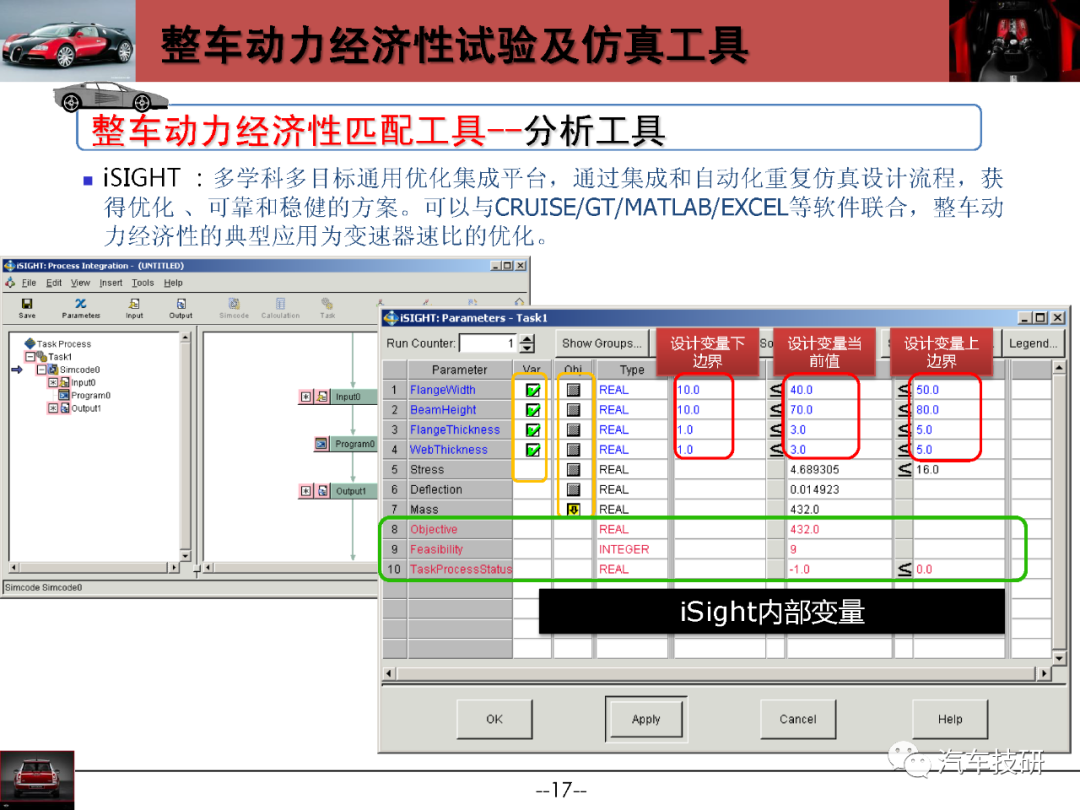The height and width of the screenshot is (810, 1080).
Task: Select the Task1 icon in the tree
Action: point(42,356)
